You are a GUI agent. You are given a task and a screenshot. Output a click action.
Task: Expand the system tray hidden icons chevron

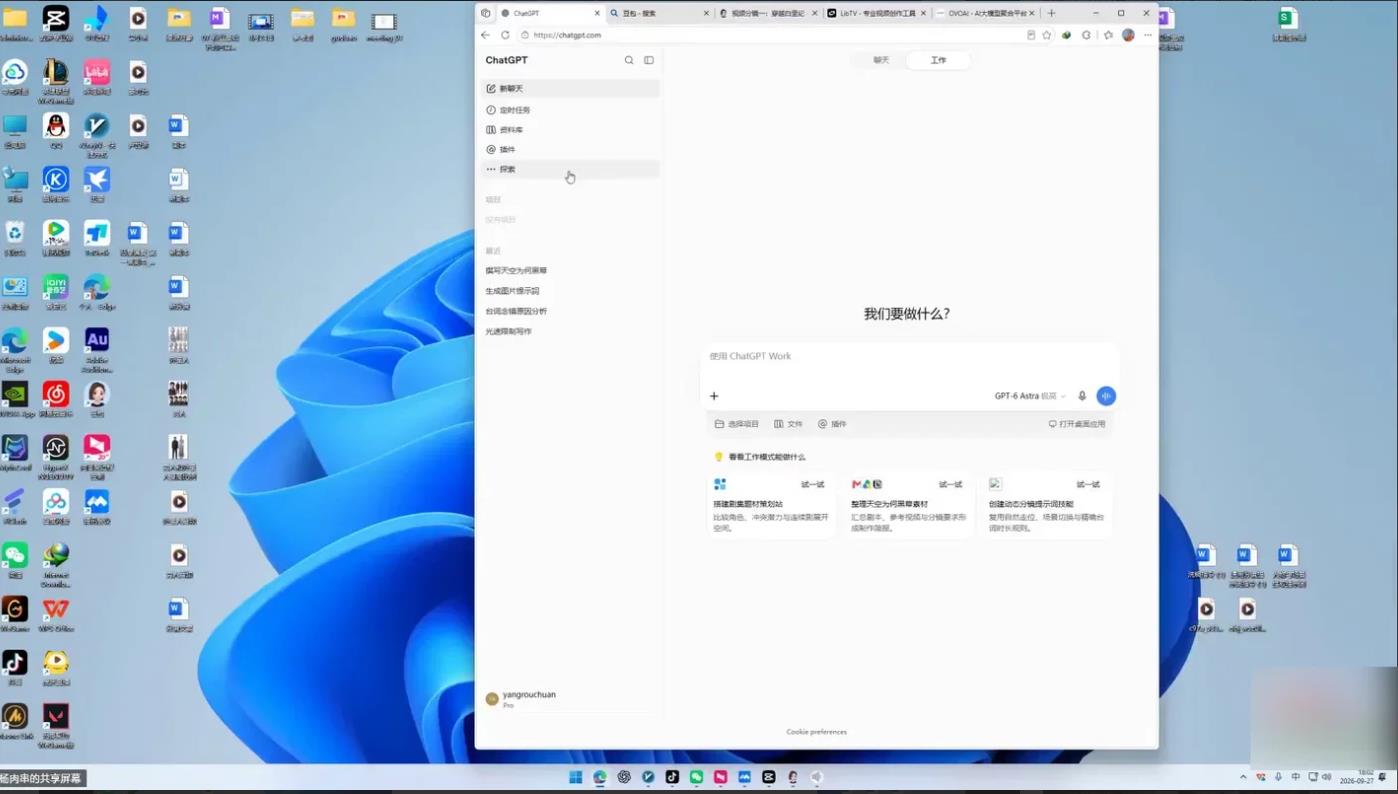coord(1243,777)
